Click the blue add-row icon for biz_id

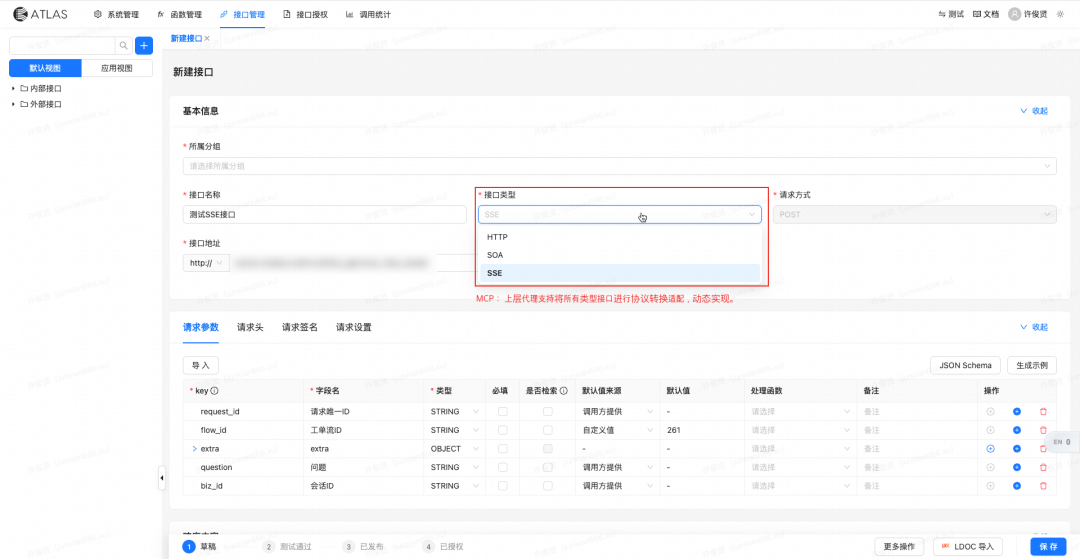1017,486
